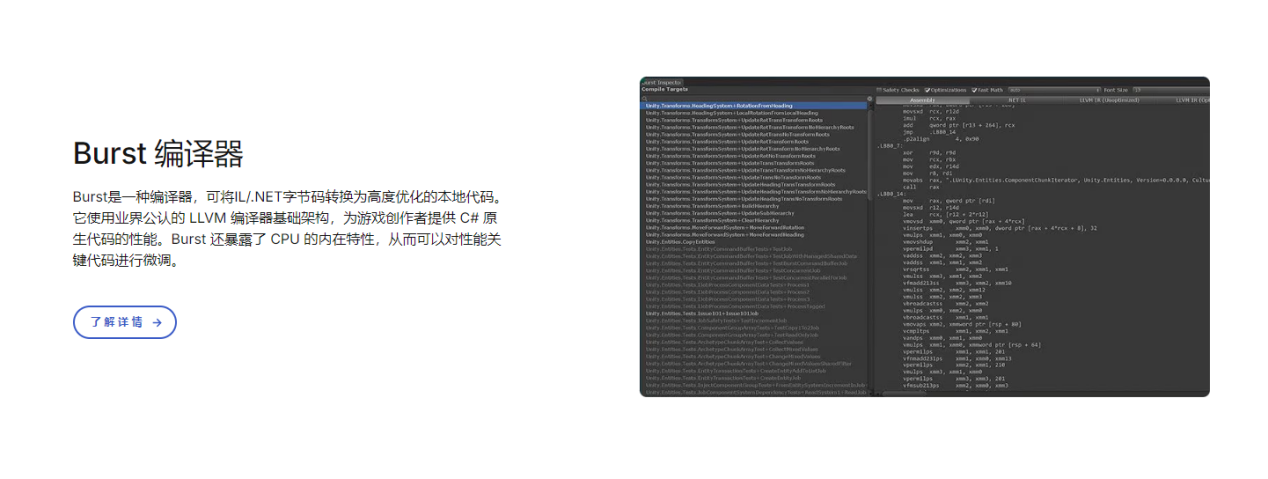The height and width of the screenshot is (479, 1268).
Task: Switch to the cut-off LLVM IR (Optimized) tab
Action: [1183, 100]
